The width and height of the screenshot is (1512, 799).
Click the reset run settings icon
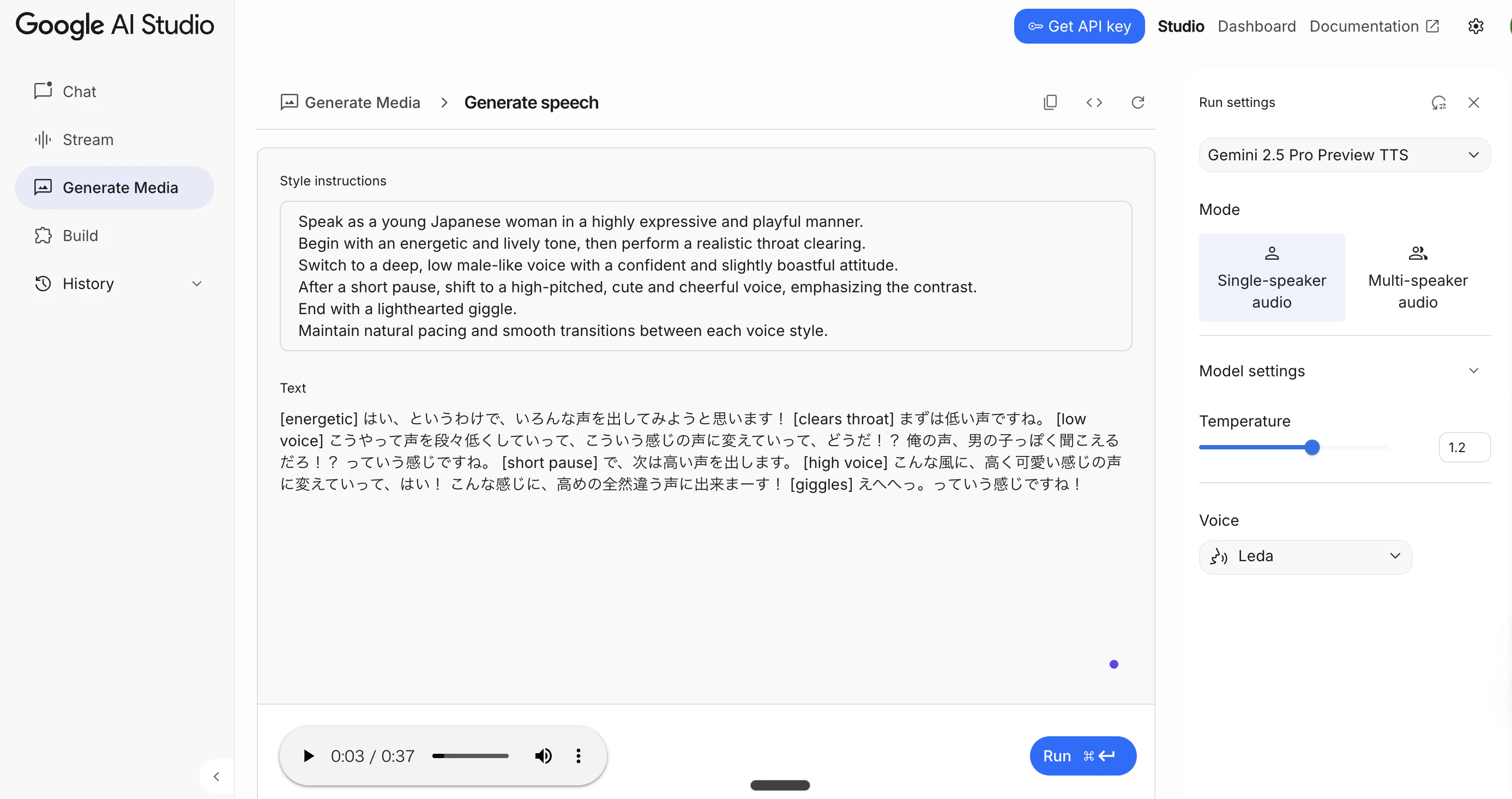click(x=1438, y=103)
